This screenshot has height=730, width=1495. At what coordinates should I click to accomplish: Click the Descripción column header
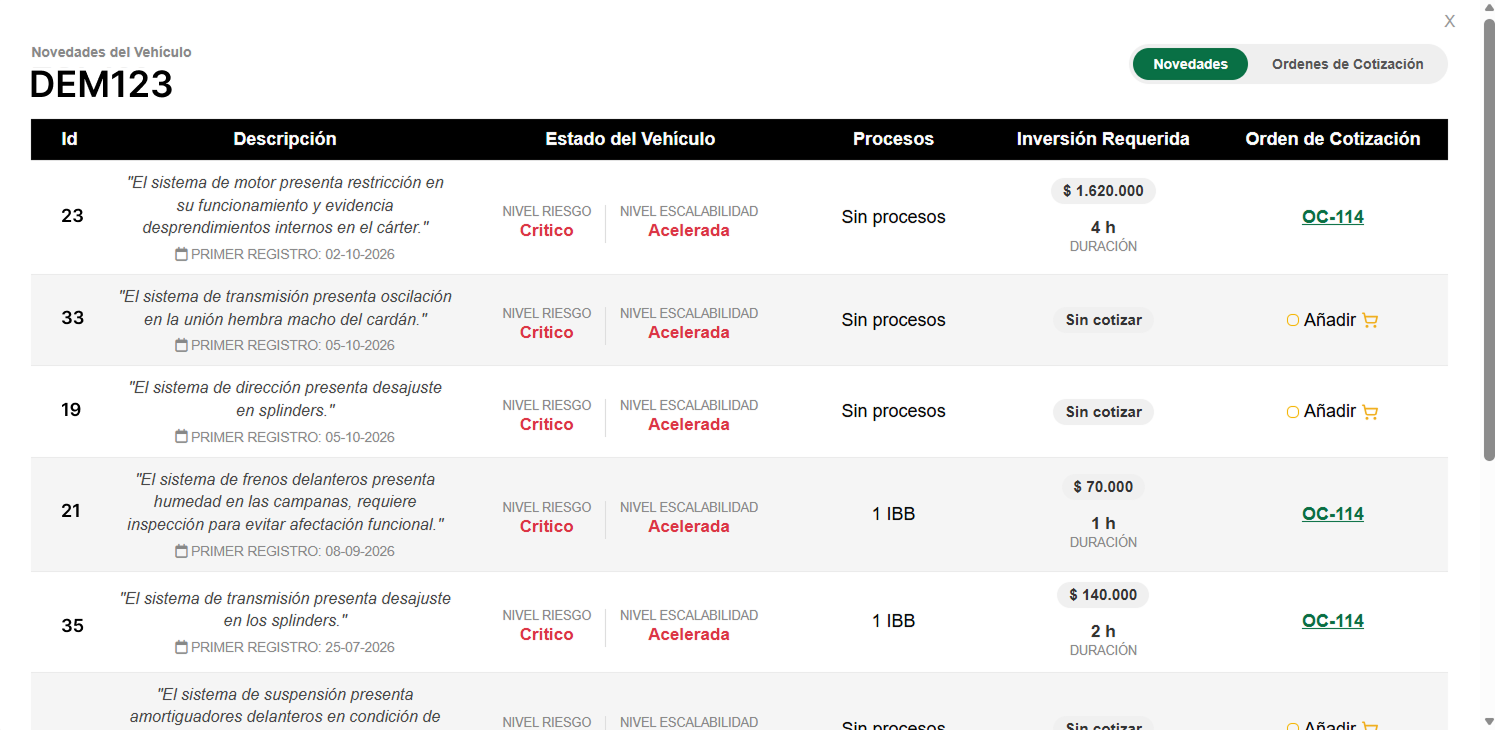285,139
